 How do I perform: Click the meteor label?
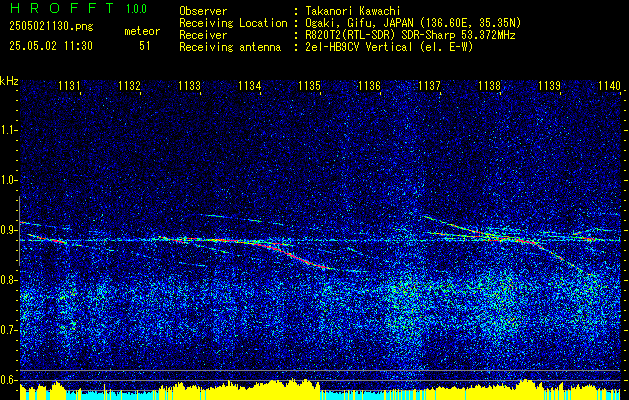point(142,31)
